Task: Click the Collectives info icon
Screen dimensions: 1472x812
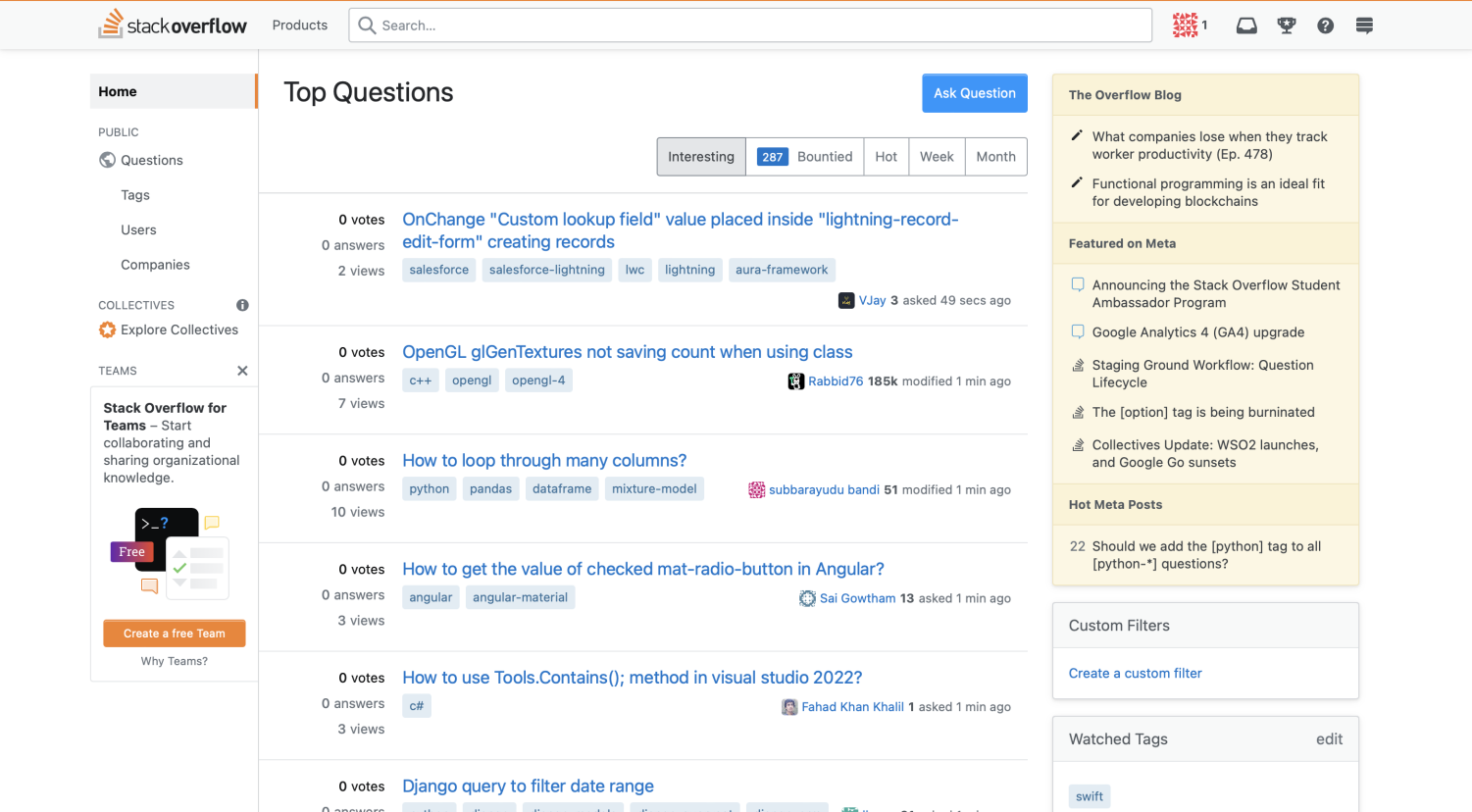Action: click(x=242, y=305)
